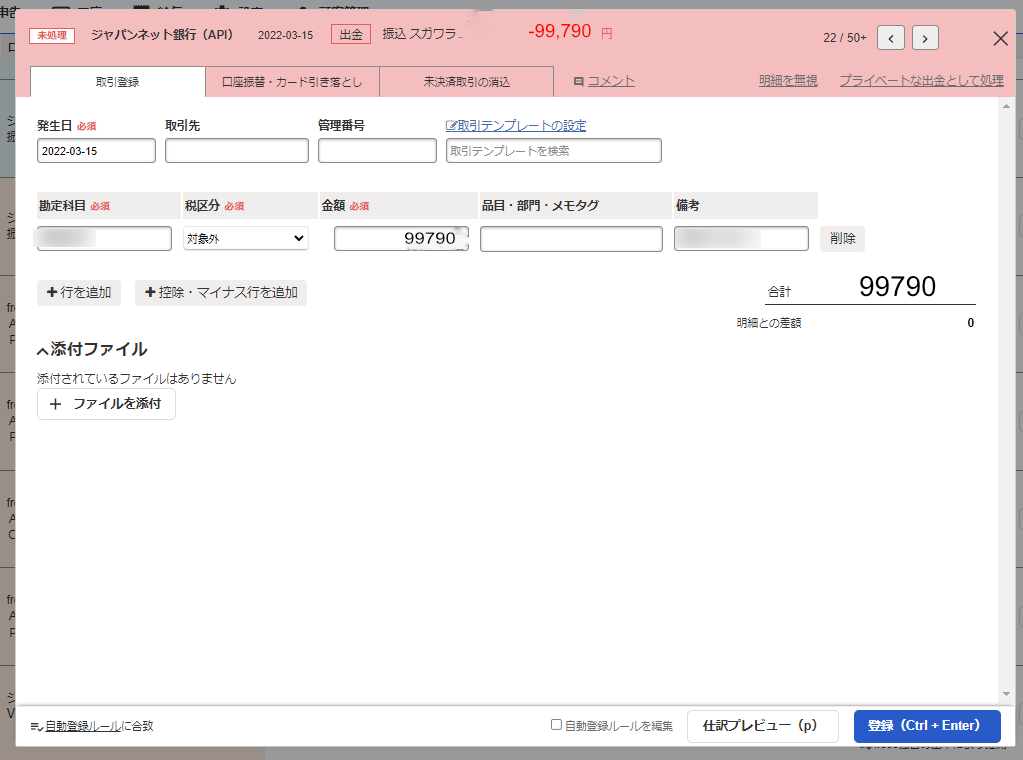This screenshot has width=1023, height=760.
Task: Open 仕訳プレビュー preview button
Action: [762, 726]
